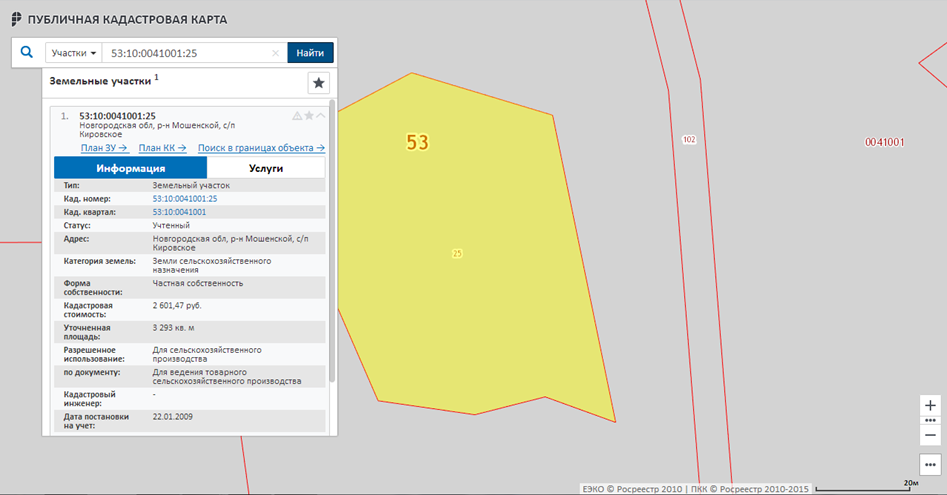Click the 102 parcel label on map

(x=689, y=139)
